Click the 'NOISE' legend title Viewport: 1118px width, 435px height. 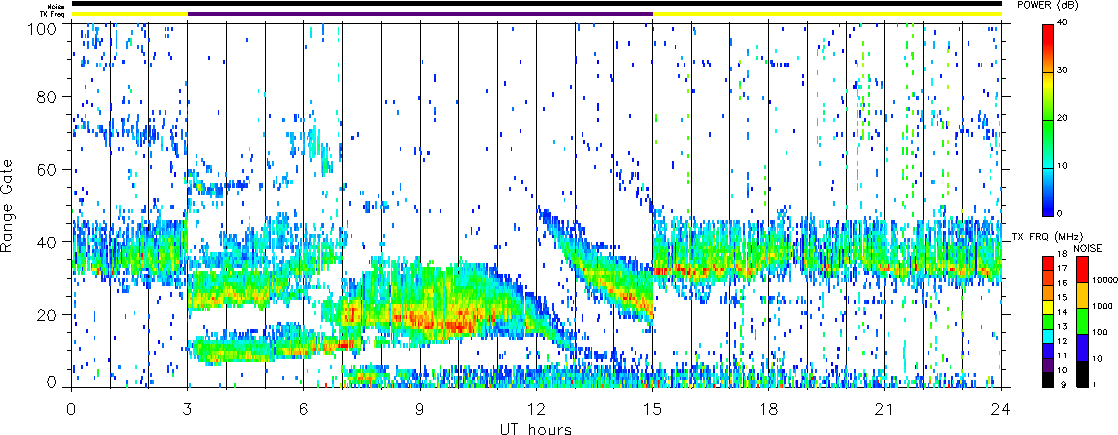click(1088, 247)
